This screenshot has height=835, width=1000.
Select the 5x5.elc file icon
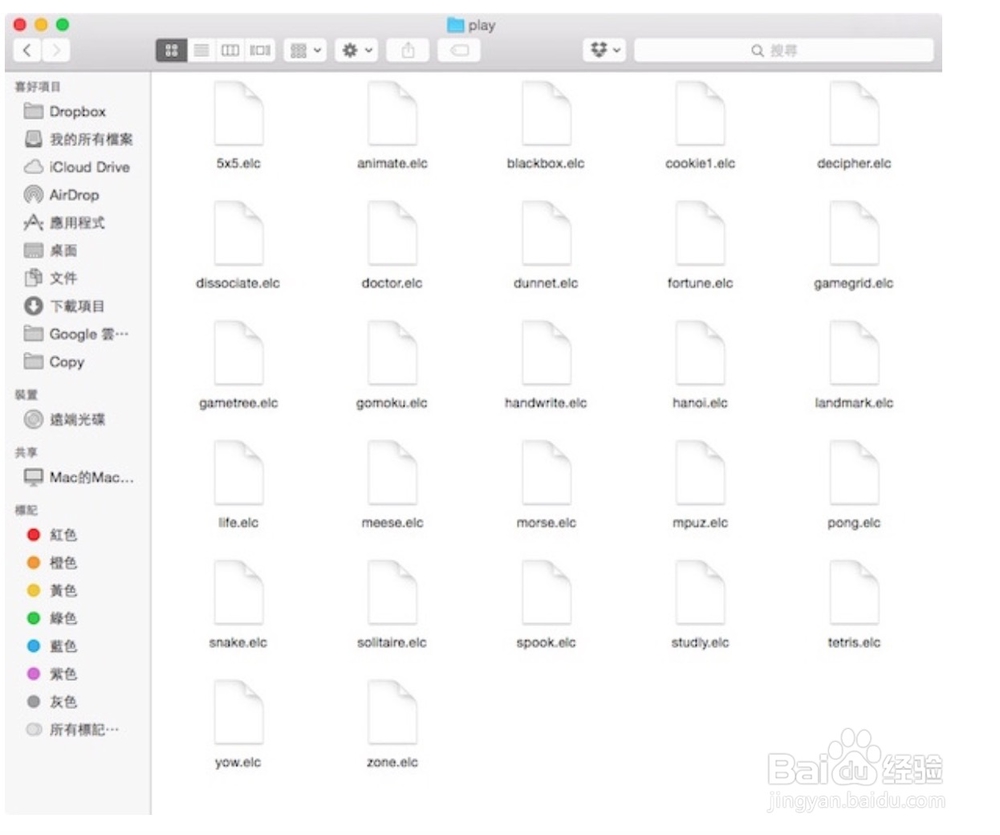[x=239, y=114]
